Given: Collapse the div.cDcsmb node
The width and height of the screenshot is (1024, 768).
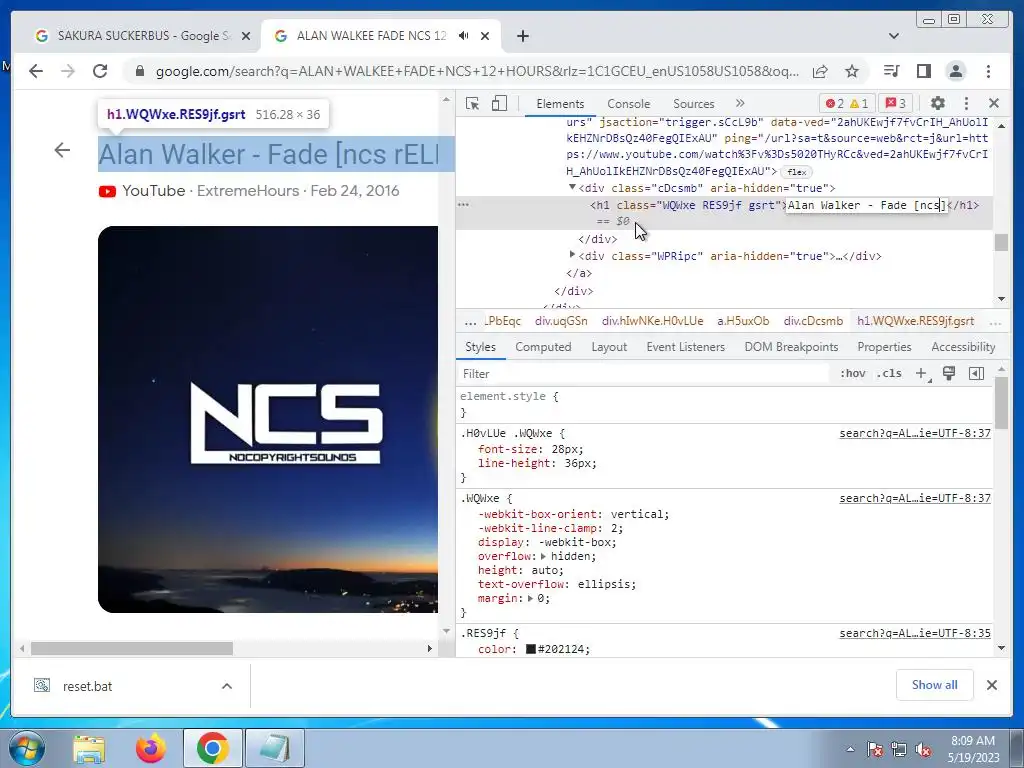Looking at the screenshot, I should (572, 187).
